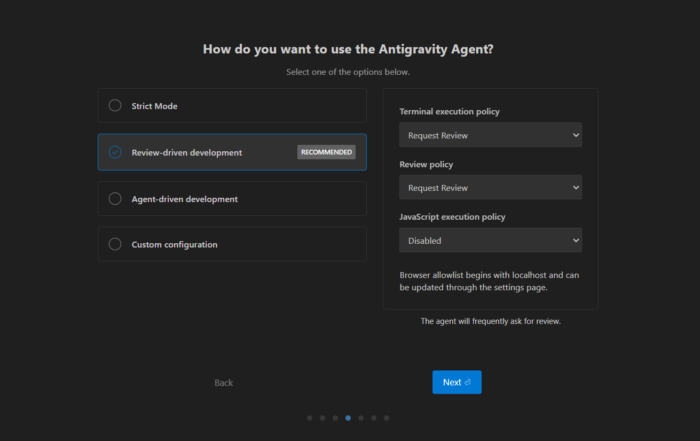Screen dimensions: 700x441
Task: Expand the Review policy dropdown
Action: click(490, 187)
